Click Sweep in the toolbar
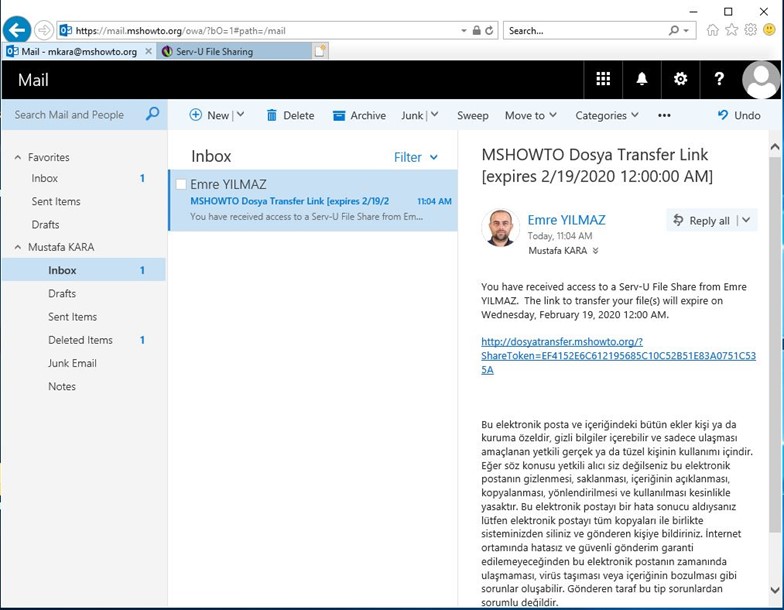 tap(472, 116)
